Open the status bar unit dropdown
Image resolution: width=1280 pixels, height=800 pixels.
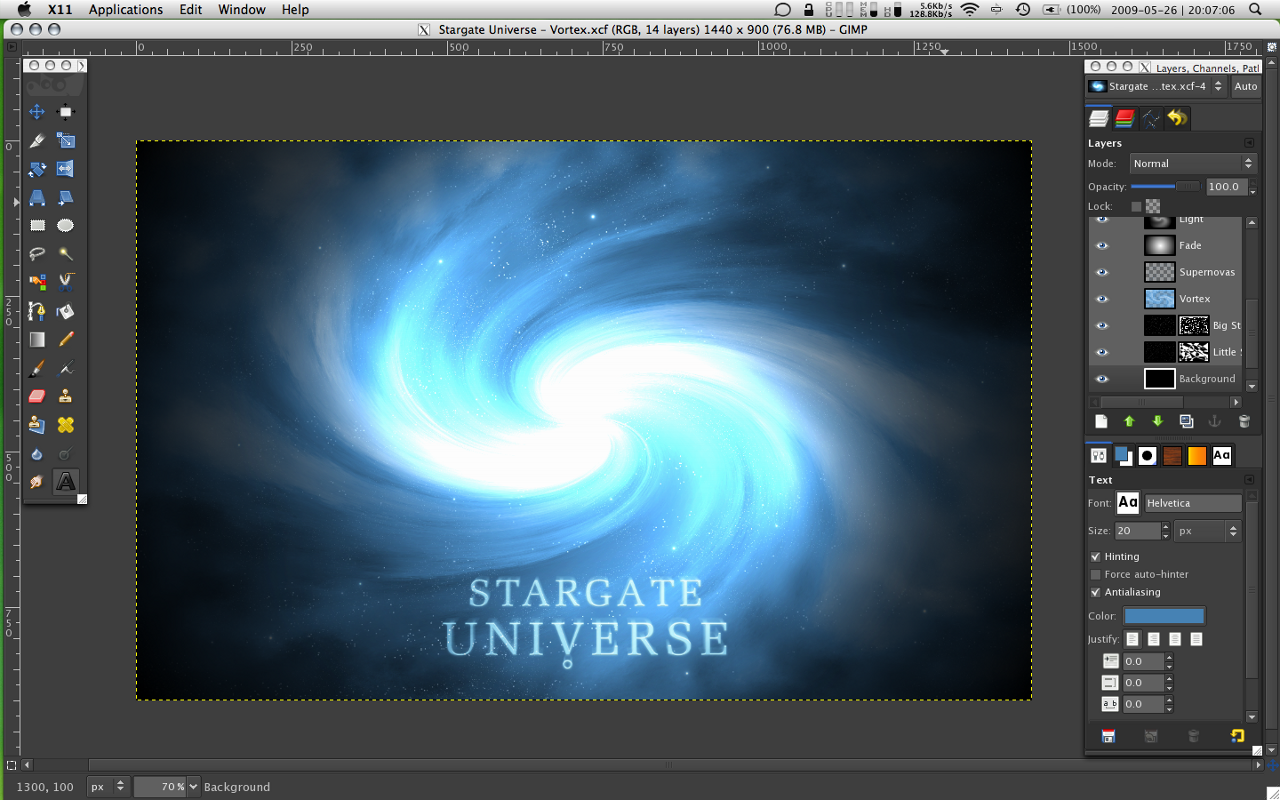[x=108, y=787]
